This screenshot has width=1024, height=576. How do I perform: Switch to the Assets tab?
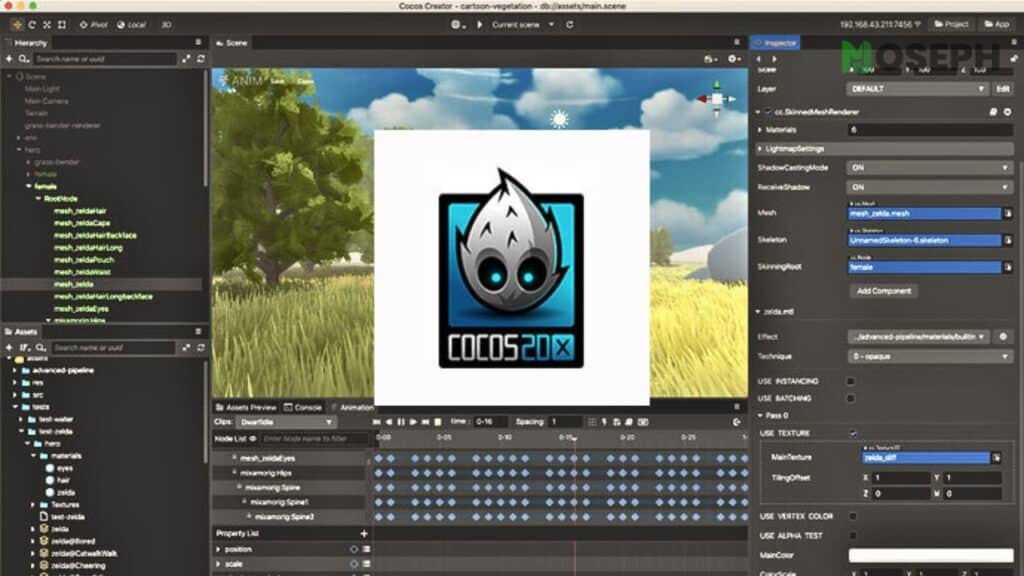tap(22, 332)
